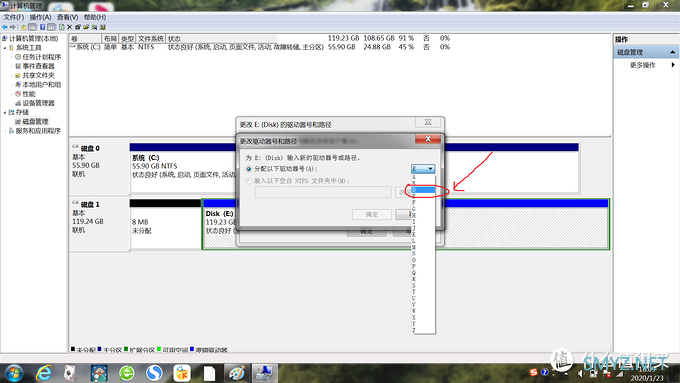Click the Back arrow toolbar icon

click(x=5, y=27)
